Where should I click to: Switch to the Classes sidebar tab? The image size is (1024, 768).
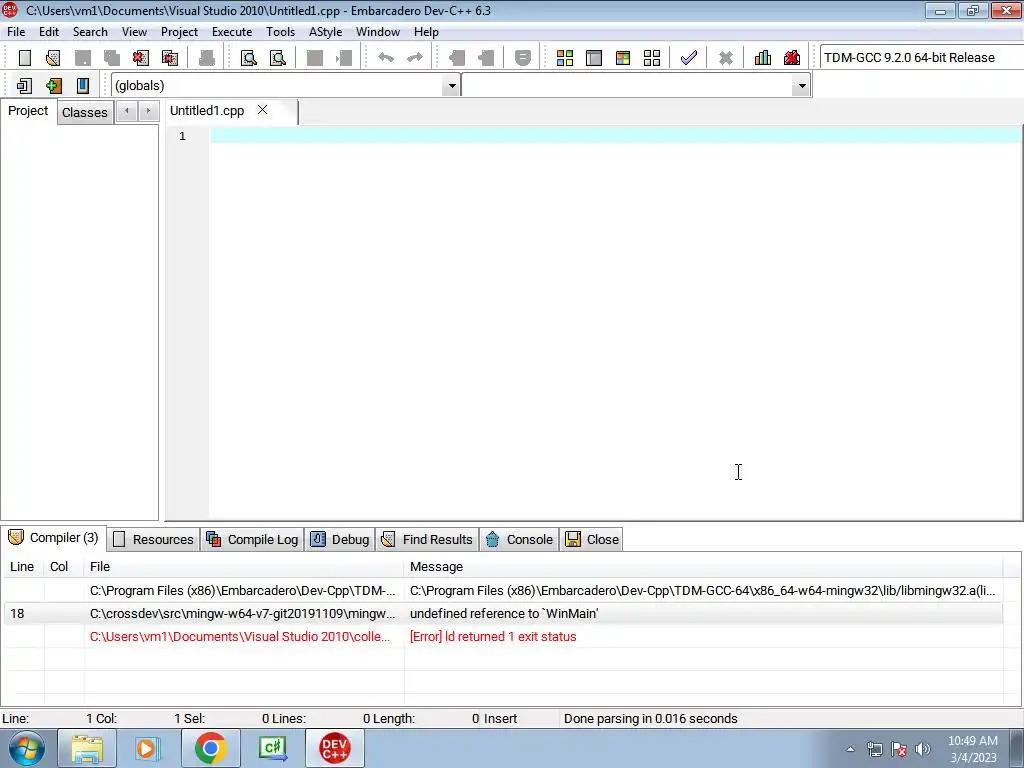[x=85, y=112]
